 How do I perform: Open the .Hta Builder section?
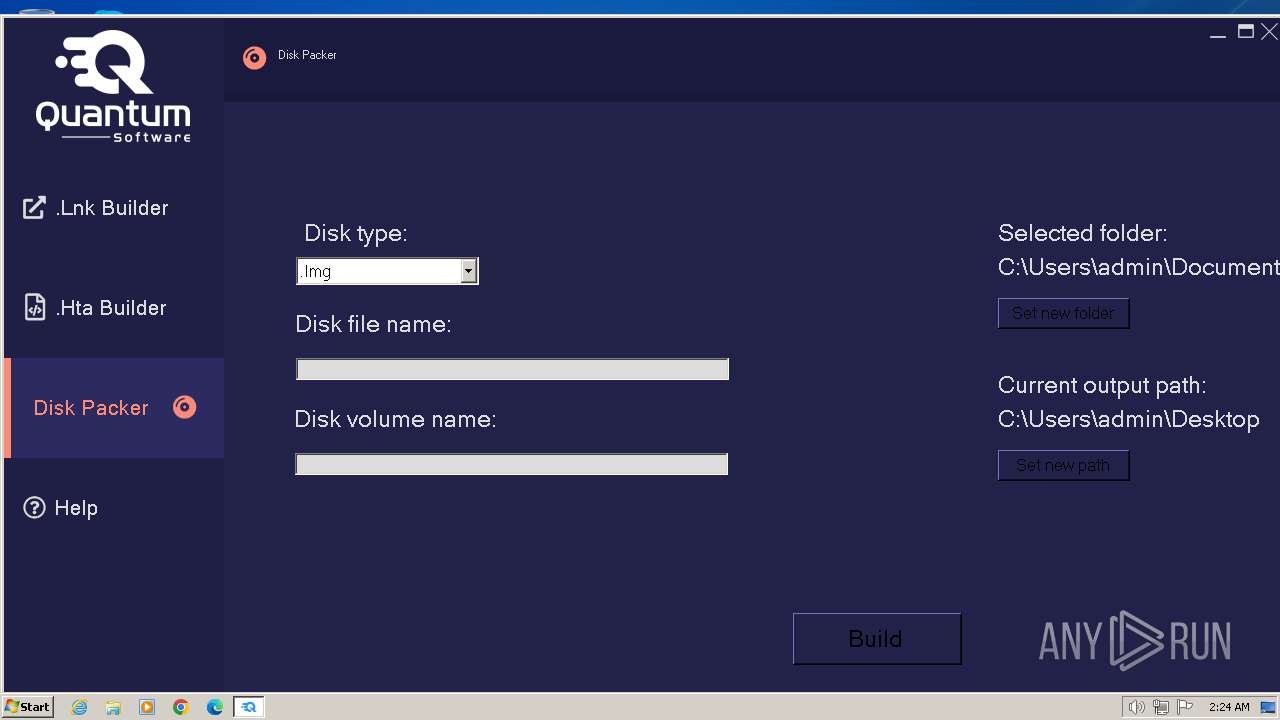click(114, 308)
